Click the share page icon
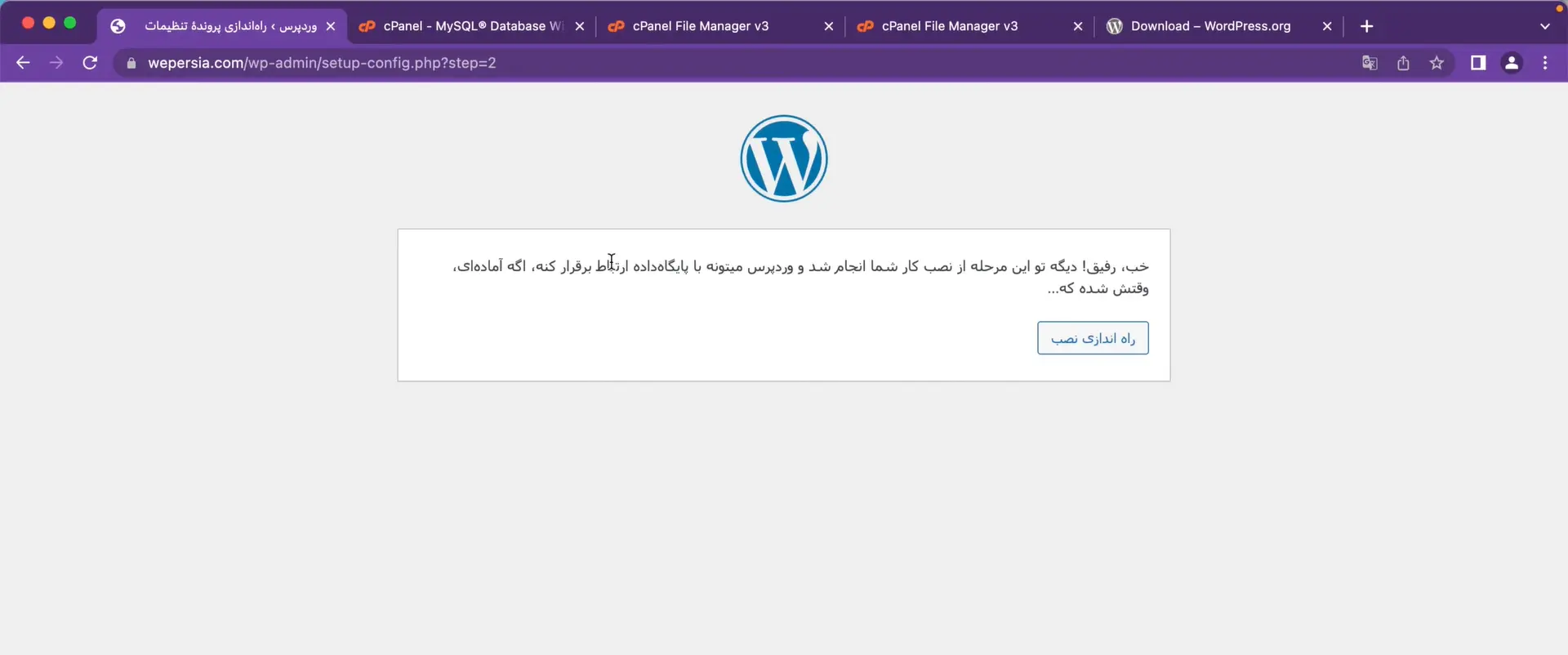Image resolution: width=1568 pixels, height=655 pixels. (1403, 63)
